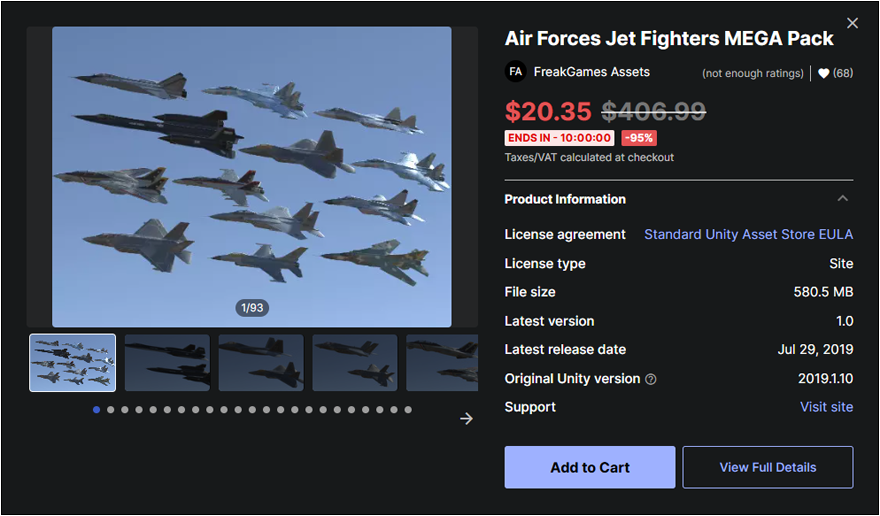The height and width of the screenshot is (516, 880).
Task: Click the Original Unity version help icon
Action: 651,379
